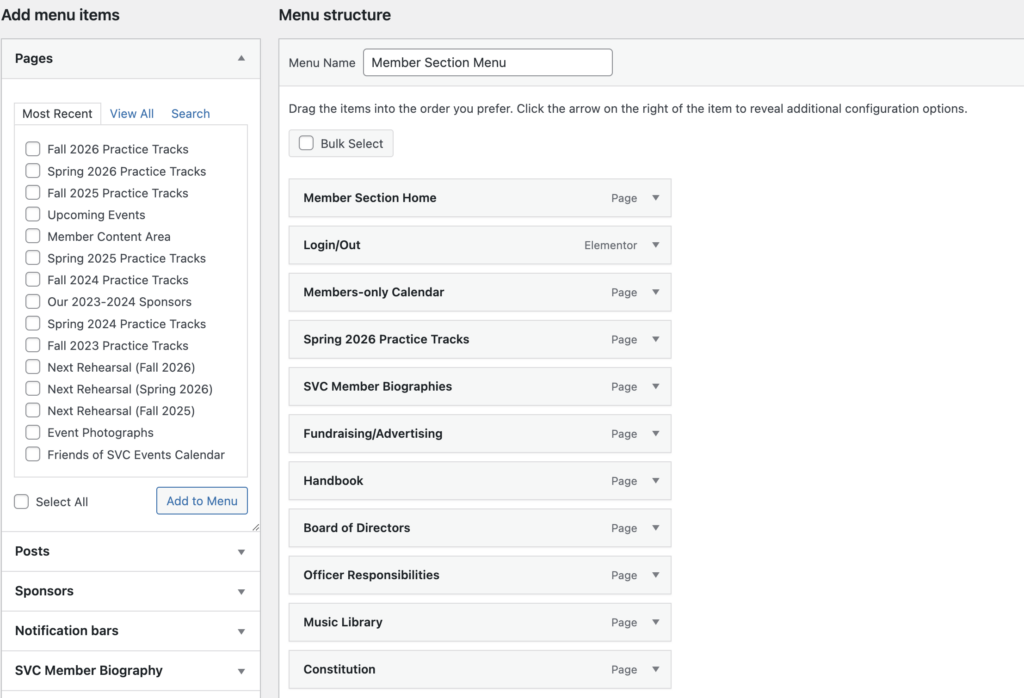Image resolution: width=1024 pixels, height=698 pixels.
Task: Open the Search tab in Pages
Action: [190, 114]
